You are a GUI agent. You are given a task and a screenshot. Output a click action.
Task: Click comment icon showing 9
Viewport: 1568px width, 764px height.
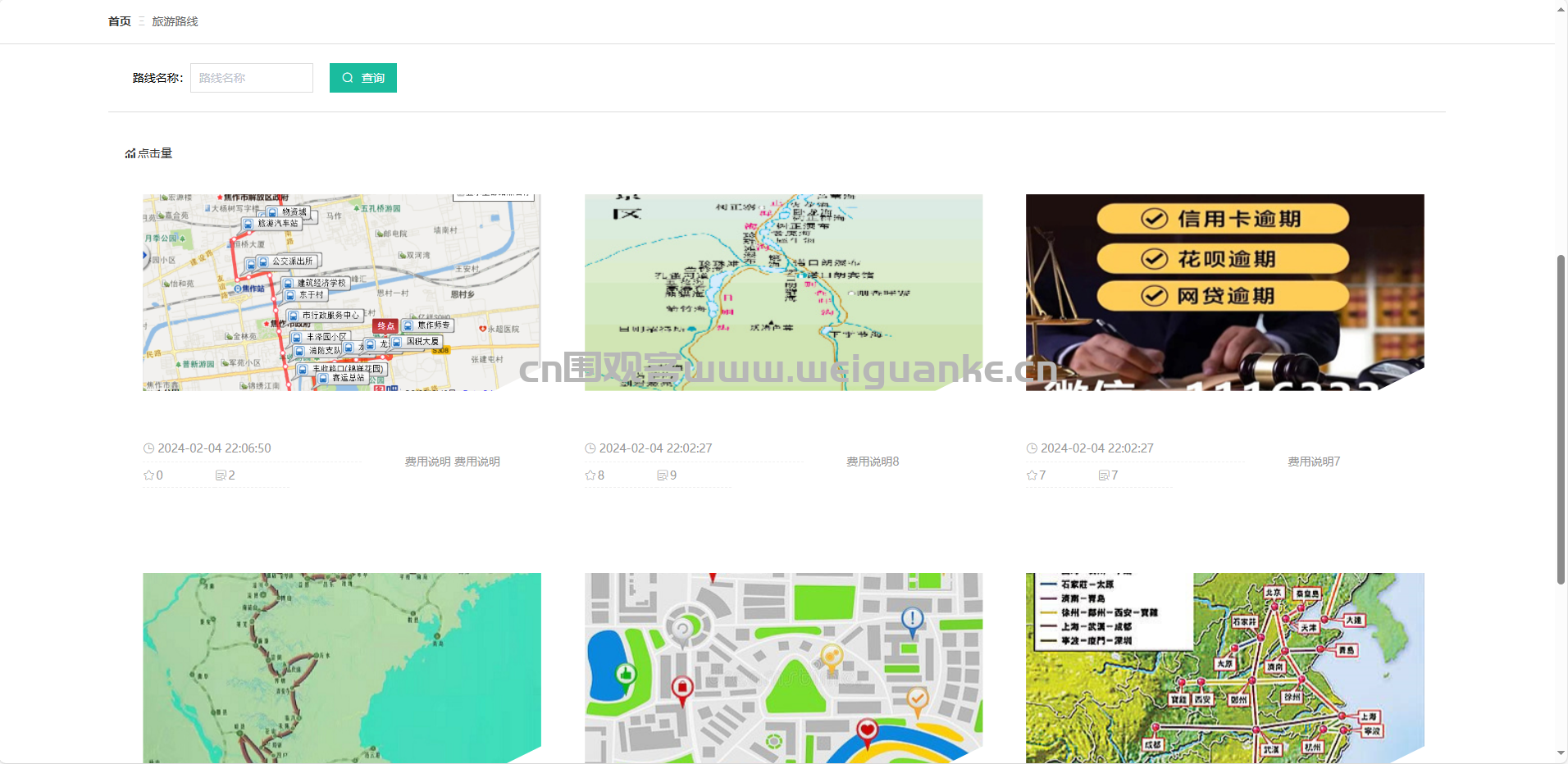pyautogui.click(x=663, y=475)
